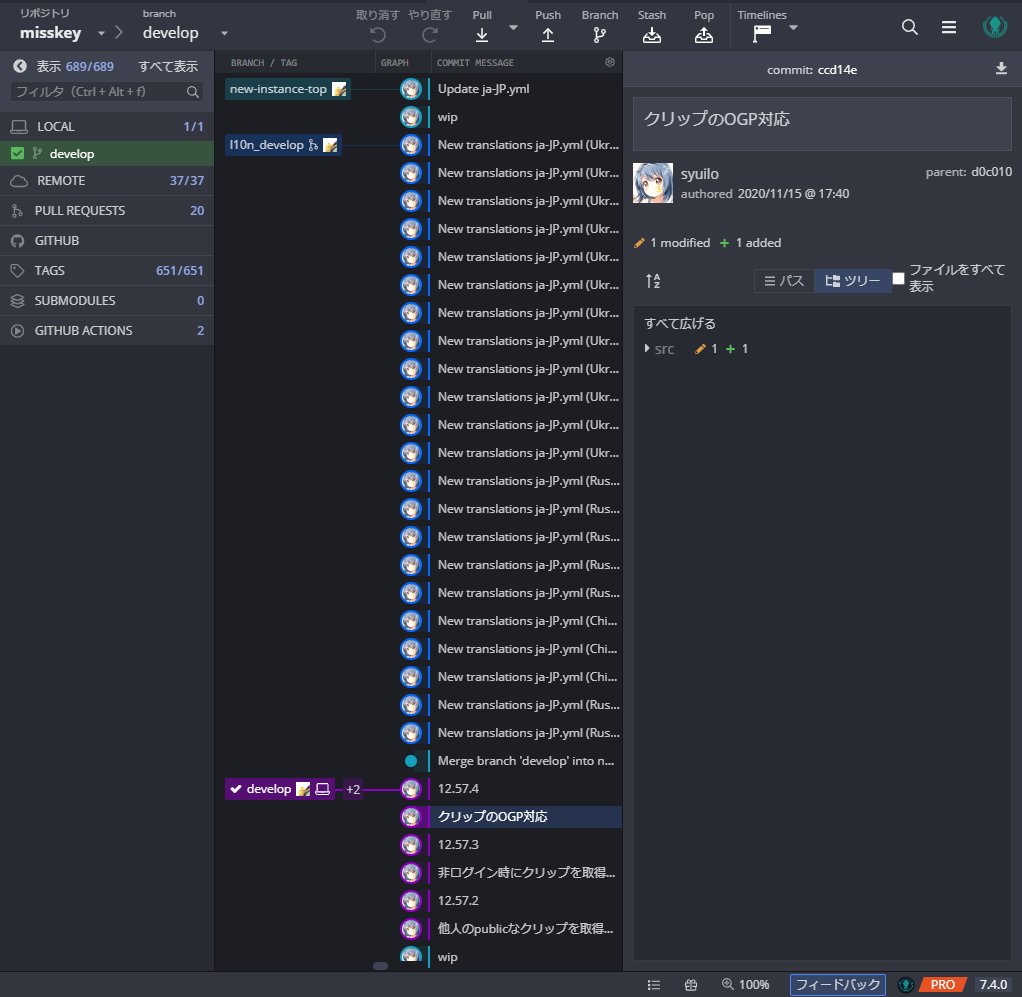Click the pull request icon on l10n_develop
Image resolution: width=1022 pixels, height=997 pixels.
[313, 145]
